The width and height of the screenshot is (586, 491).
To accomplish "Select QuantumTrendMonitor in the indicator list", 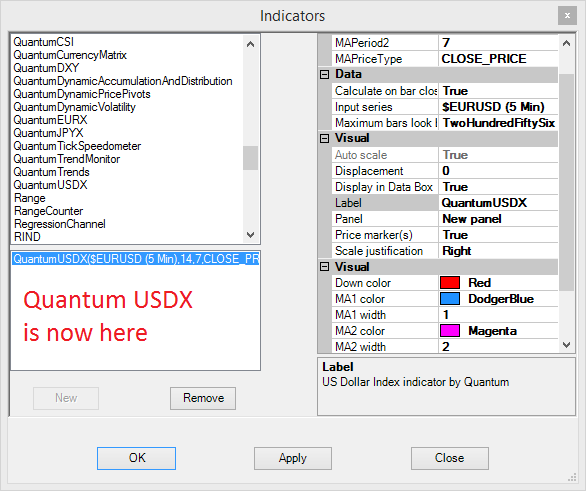I will [x=67, y=159].
